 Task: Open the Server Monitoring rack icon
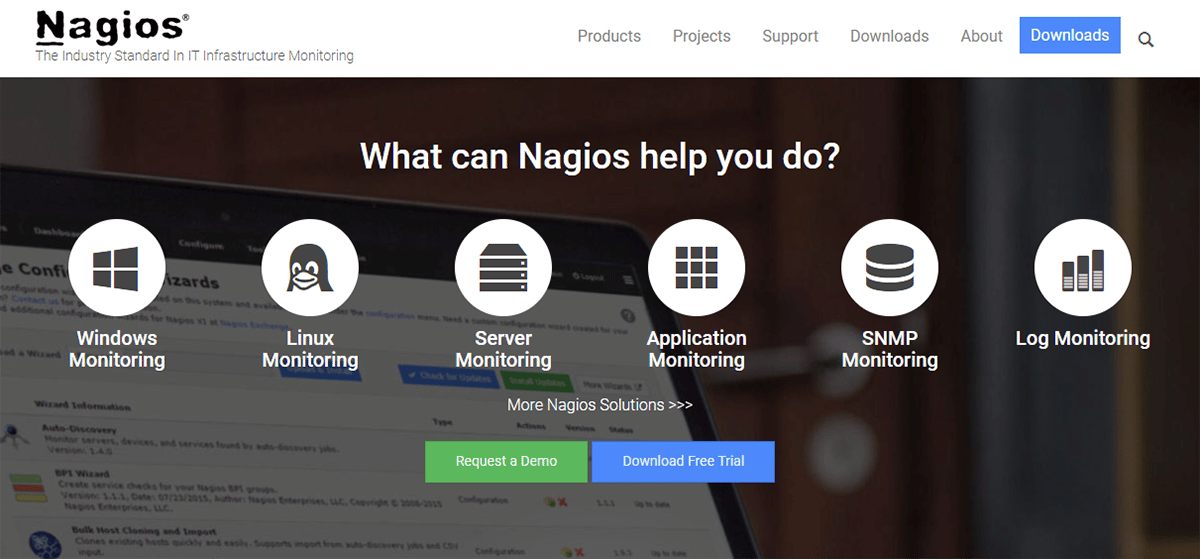(x=503, y=268)
